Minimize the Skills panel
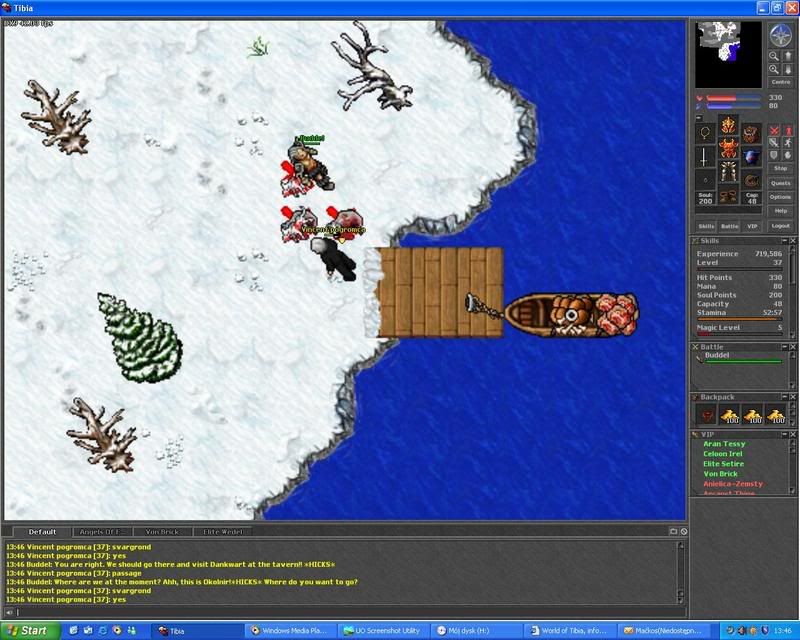 [785, 240]
